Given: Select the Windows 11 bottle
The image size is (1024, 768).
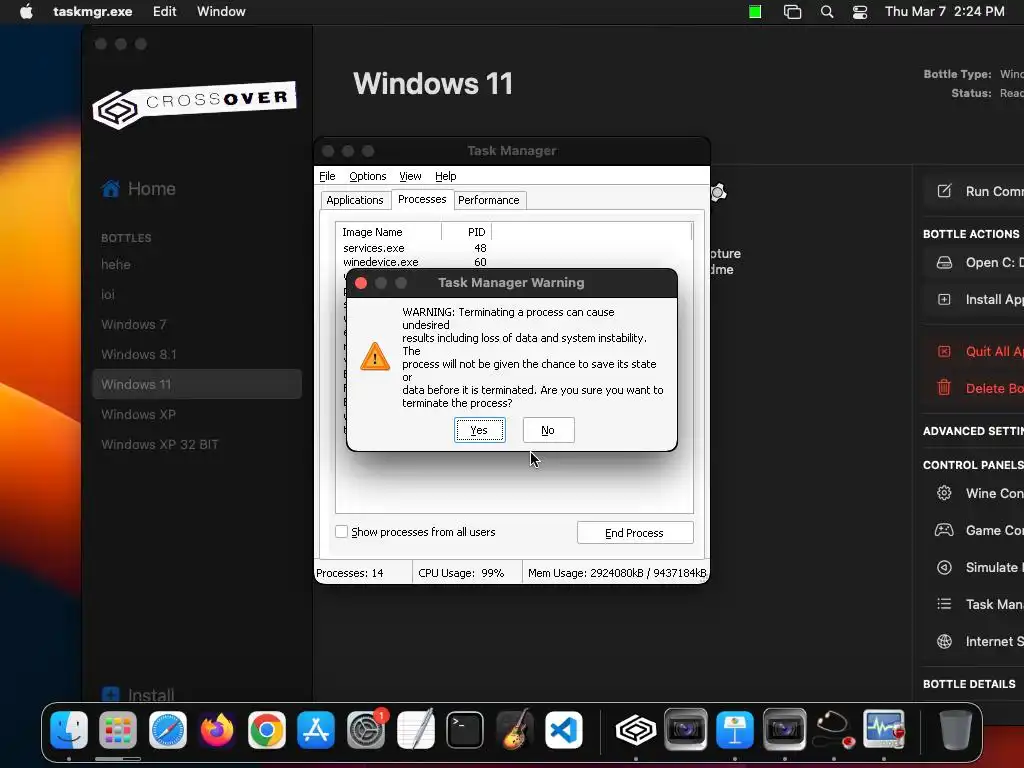Looking at the screenshot, I should pyautogui.click(x=197, y=384).
